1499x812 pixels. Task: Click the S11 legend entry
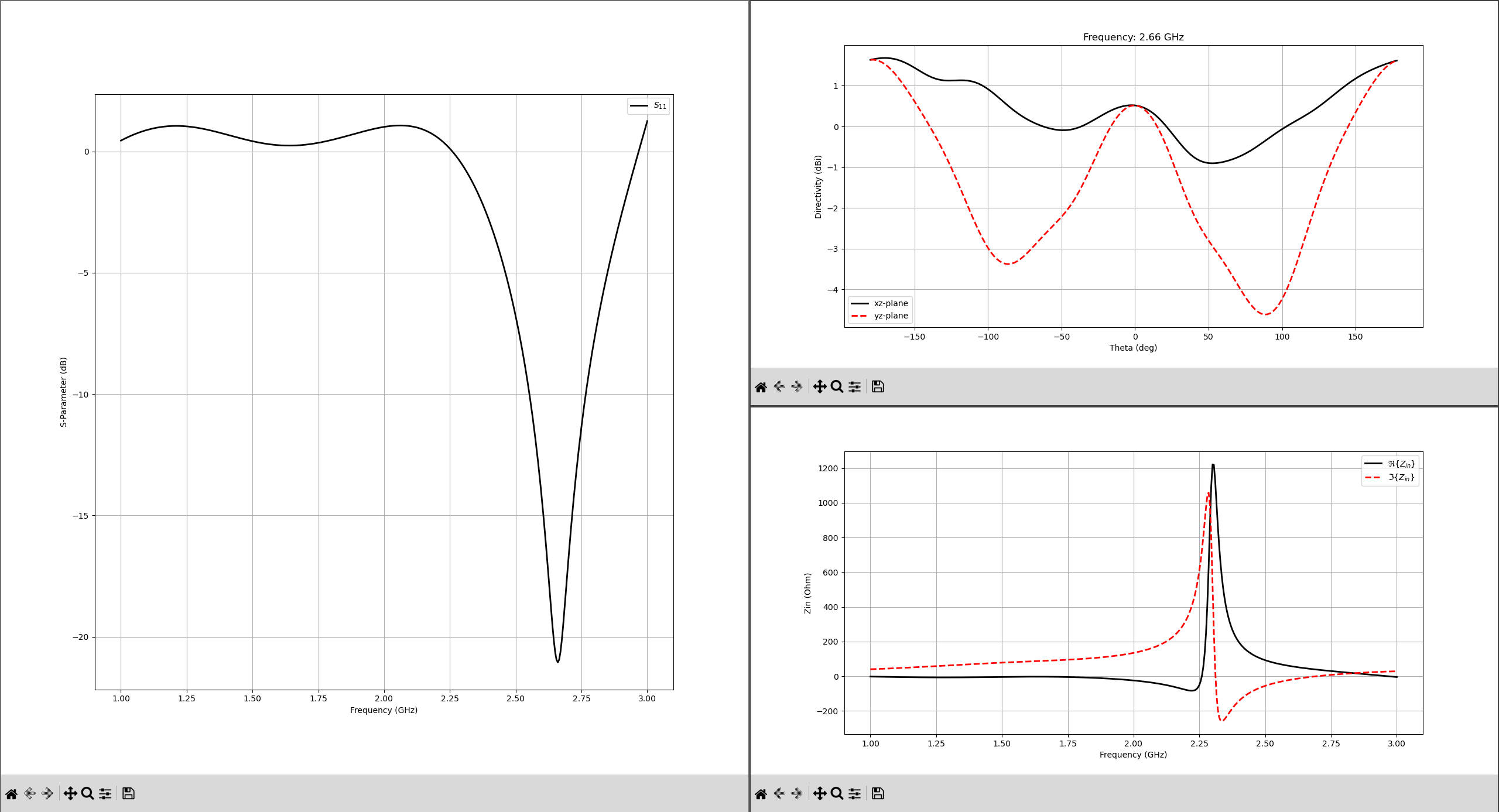point(648,106)
